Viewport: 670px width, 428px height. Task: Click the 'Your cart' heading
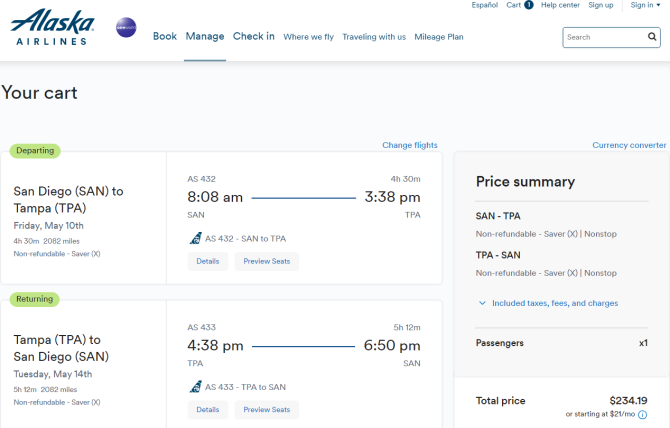point(39,93)
